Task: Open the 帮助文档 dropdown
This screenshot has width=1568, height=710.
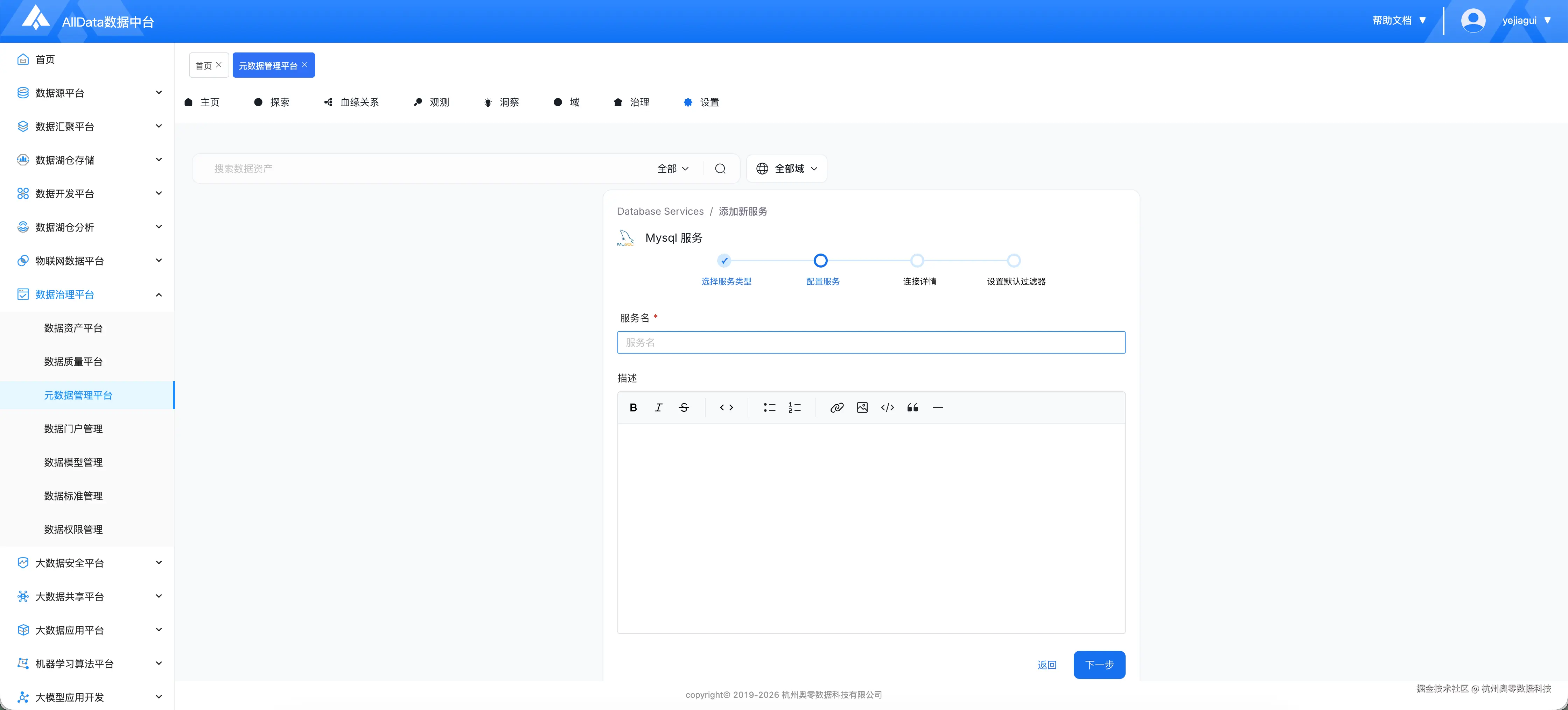Action: point(1399,20)
